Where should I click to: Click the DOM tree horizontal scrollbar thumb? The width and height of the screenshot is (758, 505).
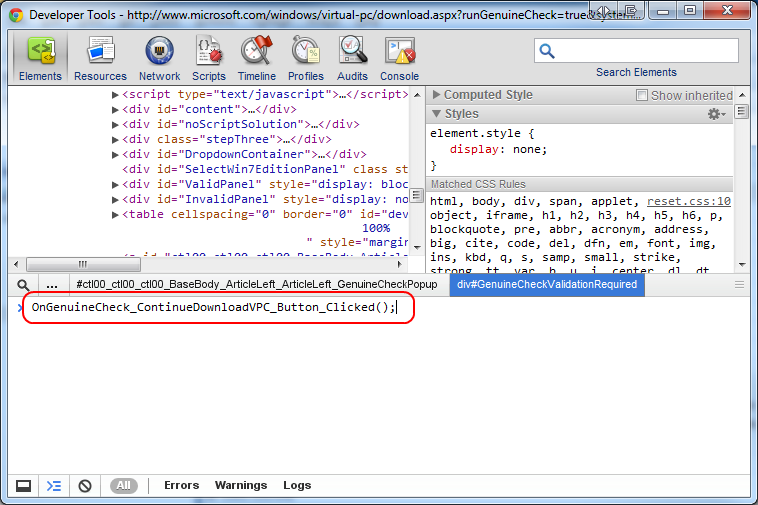tap(83, 264)
